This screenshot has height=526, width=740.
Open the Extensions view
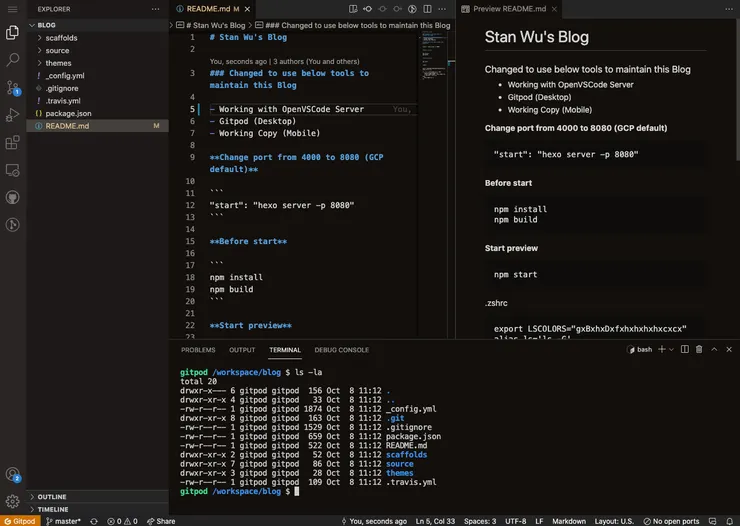(13, 143)
